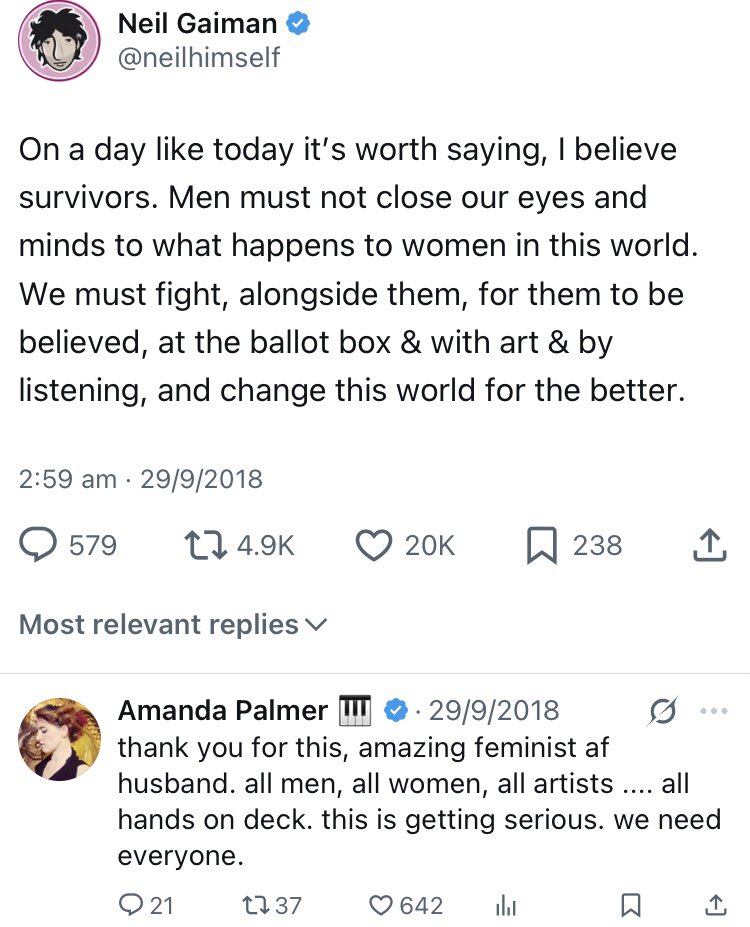Image resolution: width=750 pixels, height=927 pixels.
Task: Reply to the main tweet via comment icon
Action: point(39,545)
